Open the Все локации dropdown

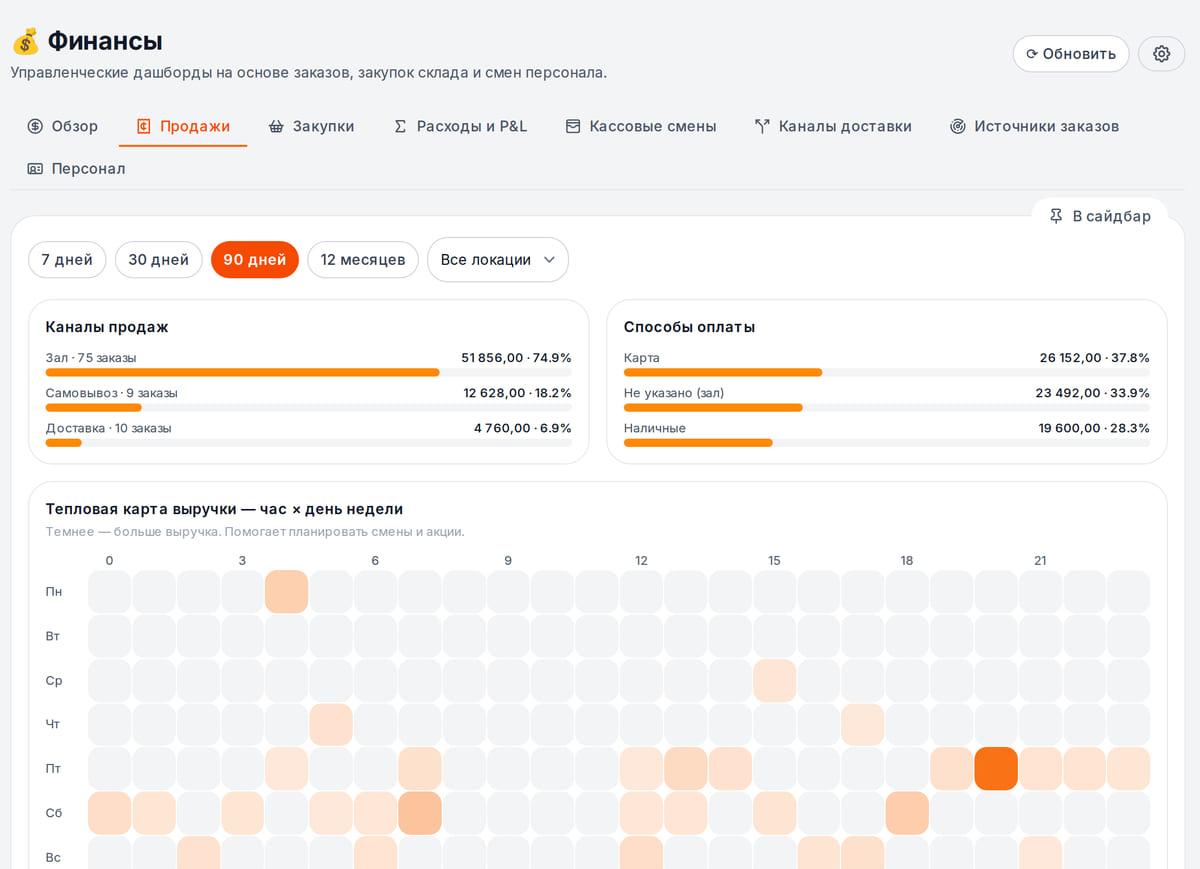[x=498, y=260]
